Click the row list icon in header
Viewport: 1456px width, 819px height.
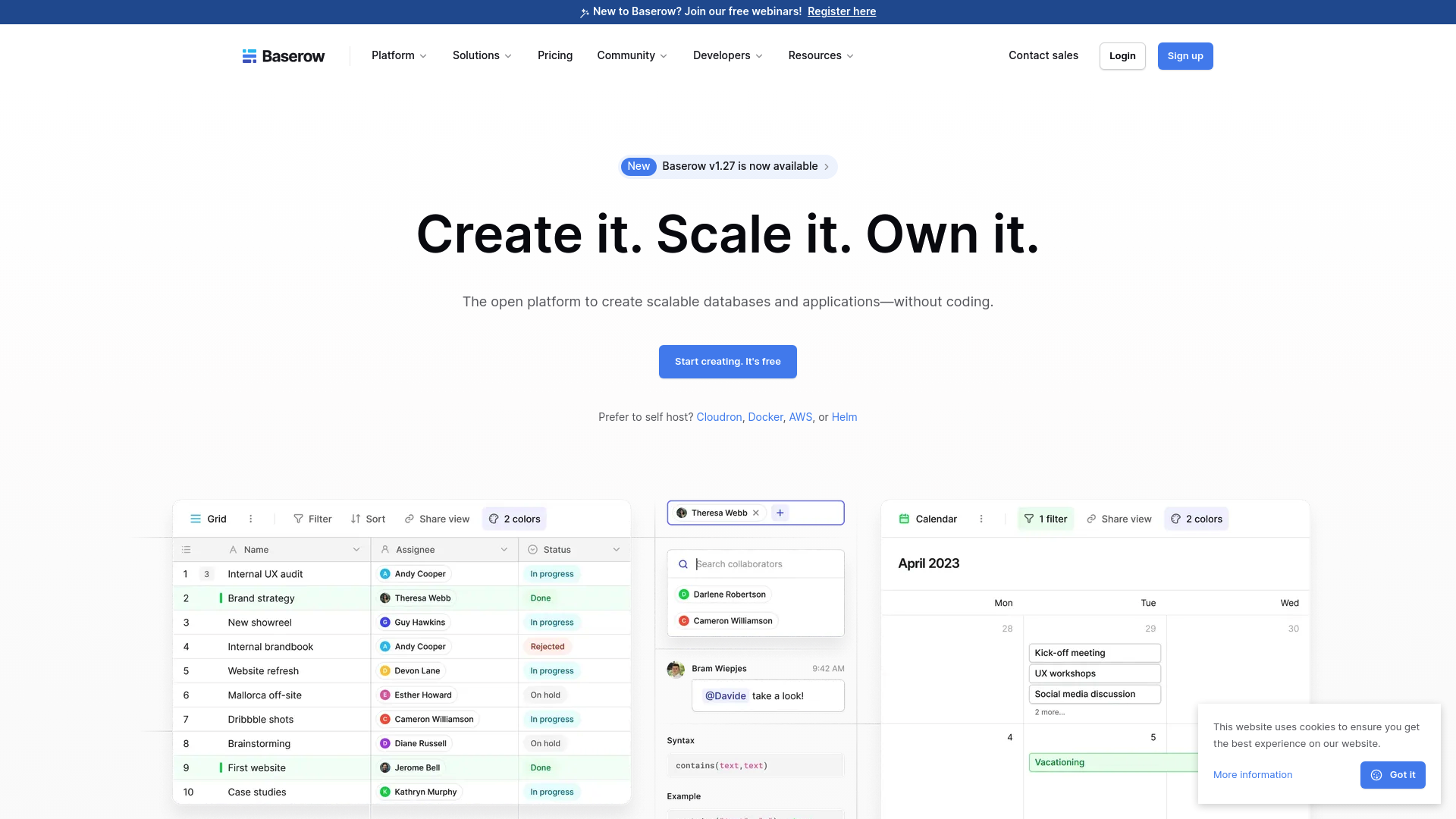[x=187, y=550]
